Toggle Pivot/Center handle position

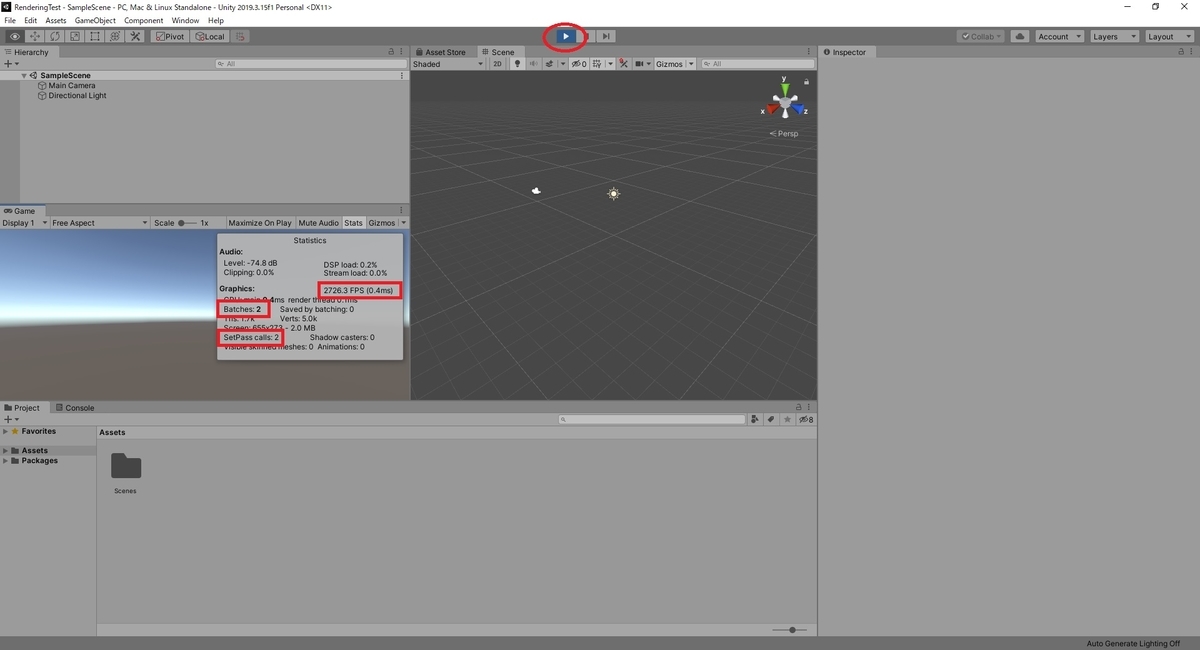(x=169, y=36)
